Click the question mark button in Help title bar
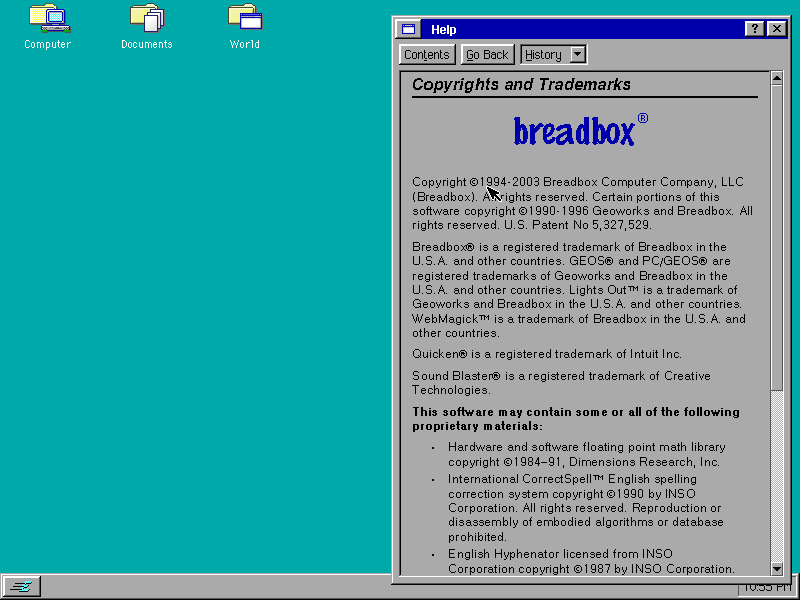The width and height of the screenshot is (800, 600). [755, 29]
